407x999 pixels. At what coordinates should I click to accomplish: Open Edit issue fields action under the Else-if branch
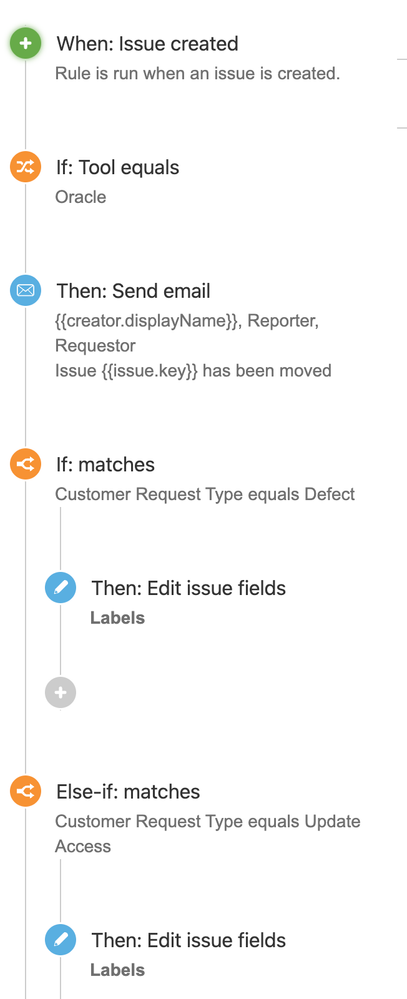click(x=189, y=940)
